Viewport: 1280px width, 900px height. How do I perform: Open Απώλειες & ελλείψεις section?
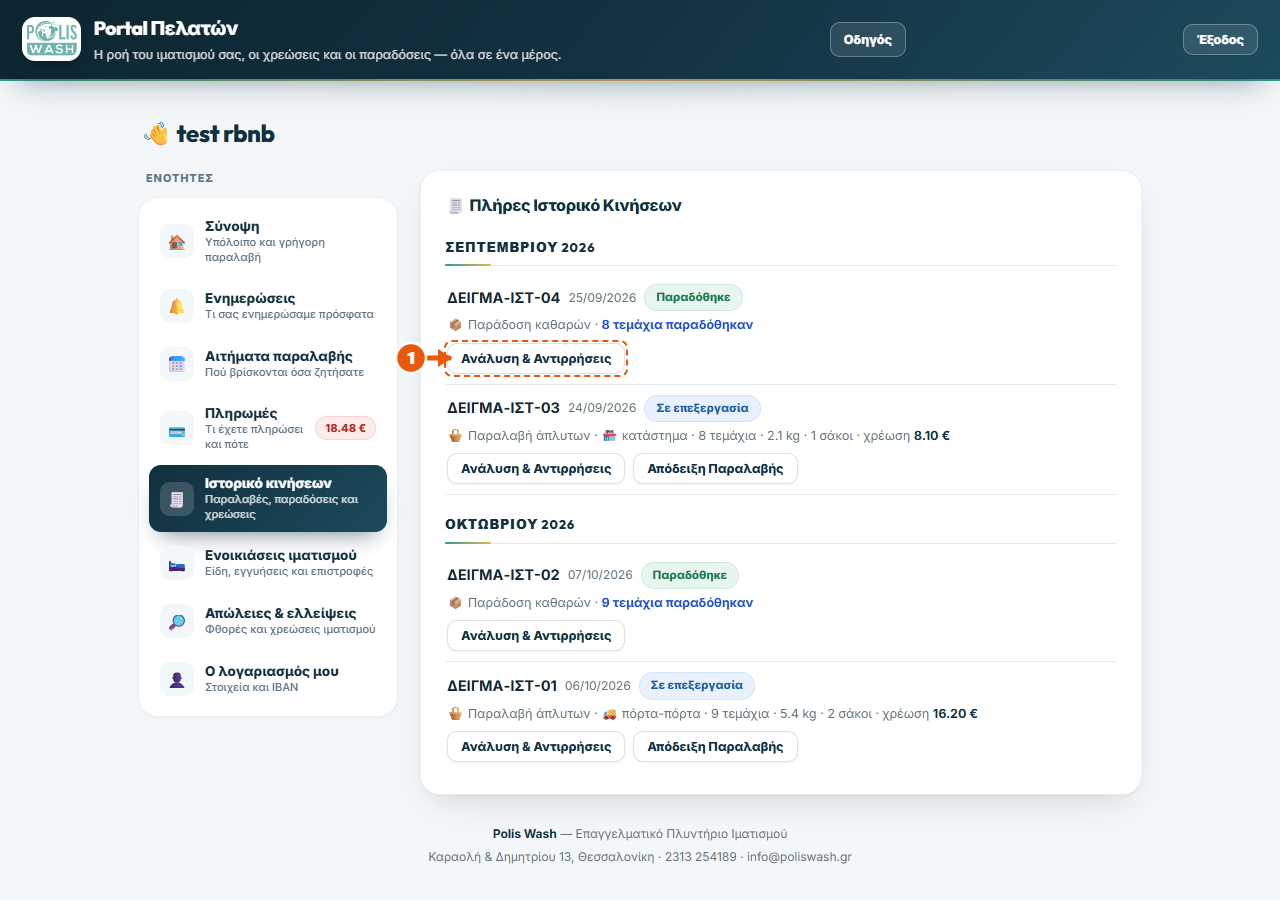[x=268, y=621]
